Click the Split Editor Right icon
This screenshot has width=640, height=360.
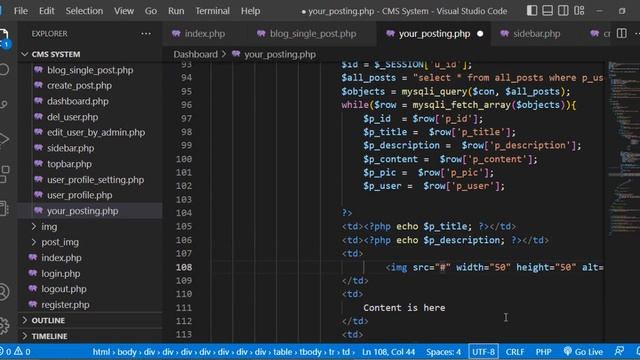[621, 33]
